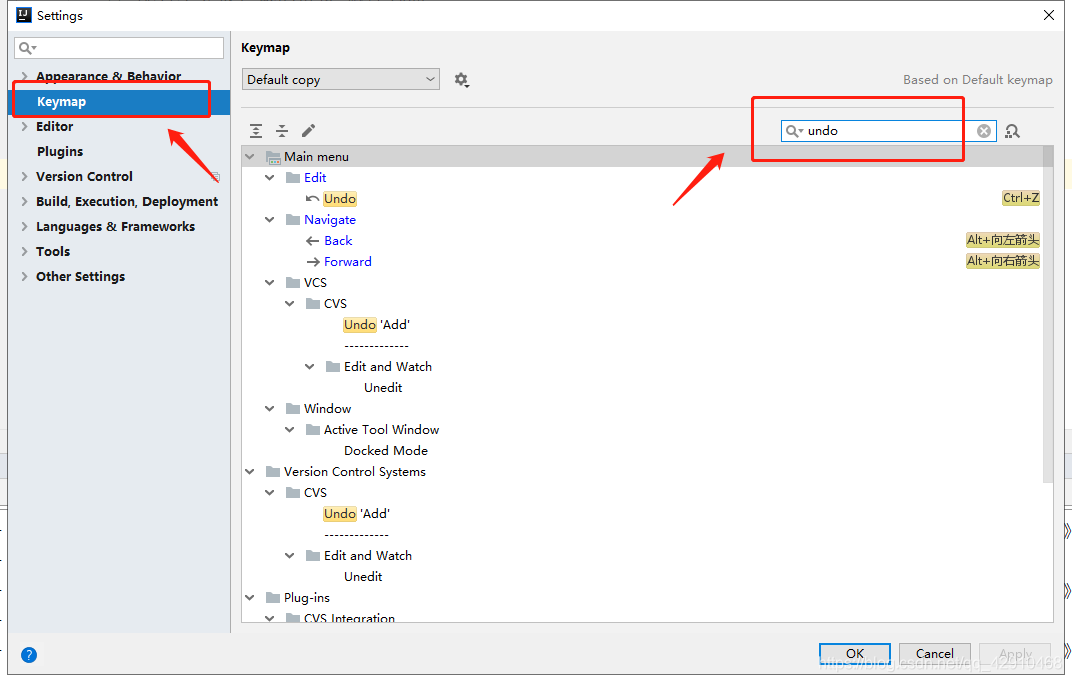
Task: Click the keymap gear options icon
Action: click(461, 80)
